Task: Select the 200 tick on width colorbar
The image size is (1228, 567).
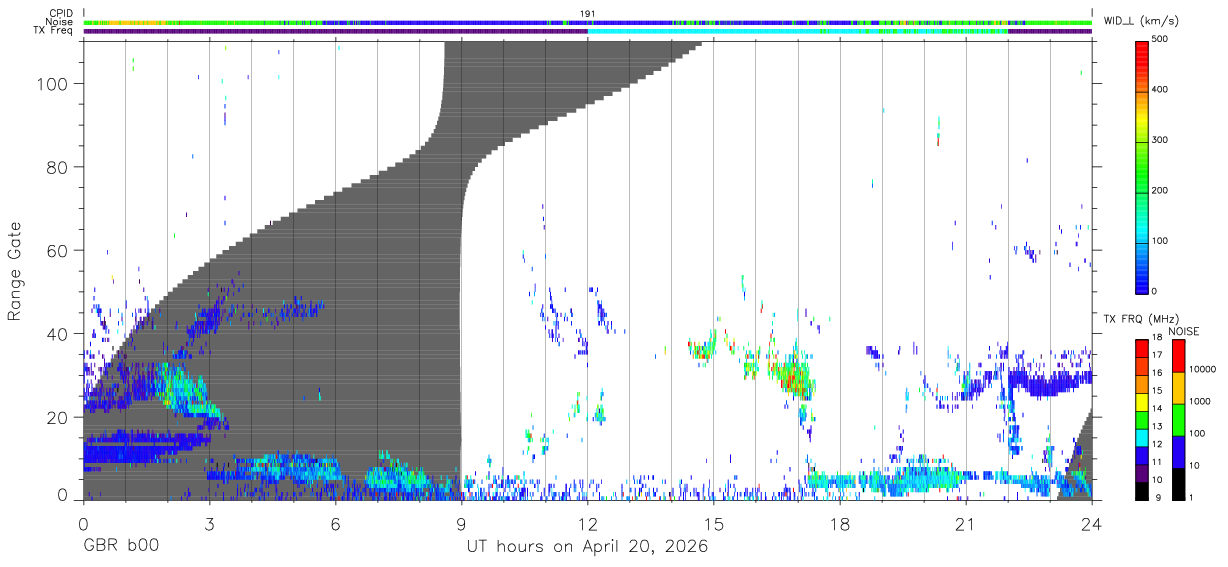Action: (1161, 190)
